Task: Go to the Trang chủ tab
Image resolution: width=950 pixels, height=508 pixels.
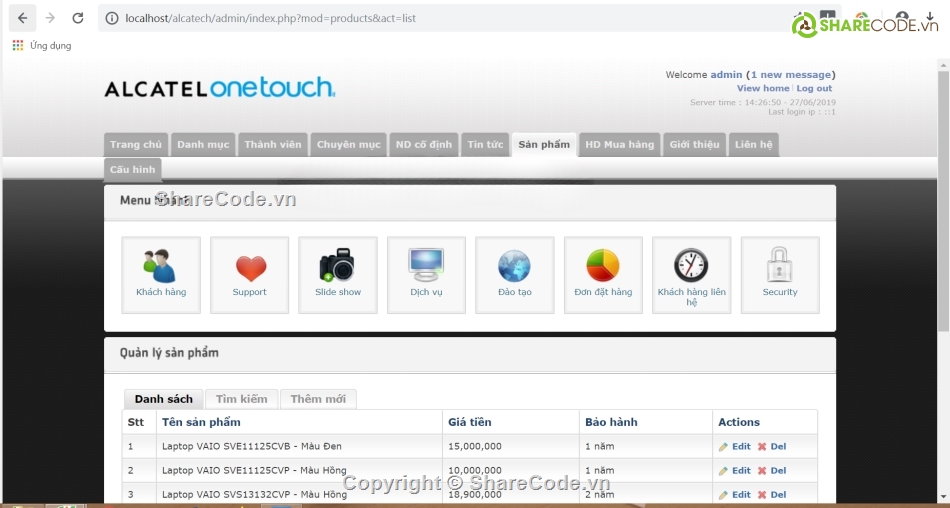Action: coord(136,144)
